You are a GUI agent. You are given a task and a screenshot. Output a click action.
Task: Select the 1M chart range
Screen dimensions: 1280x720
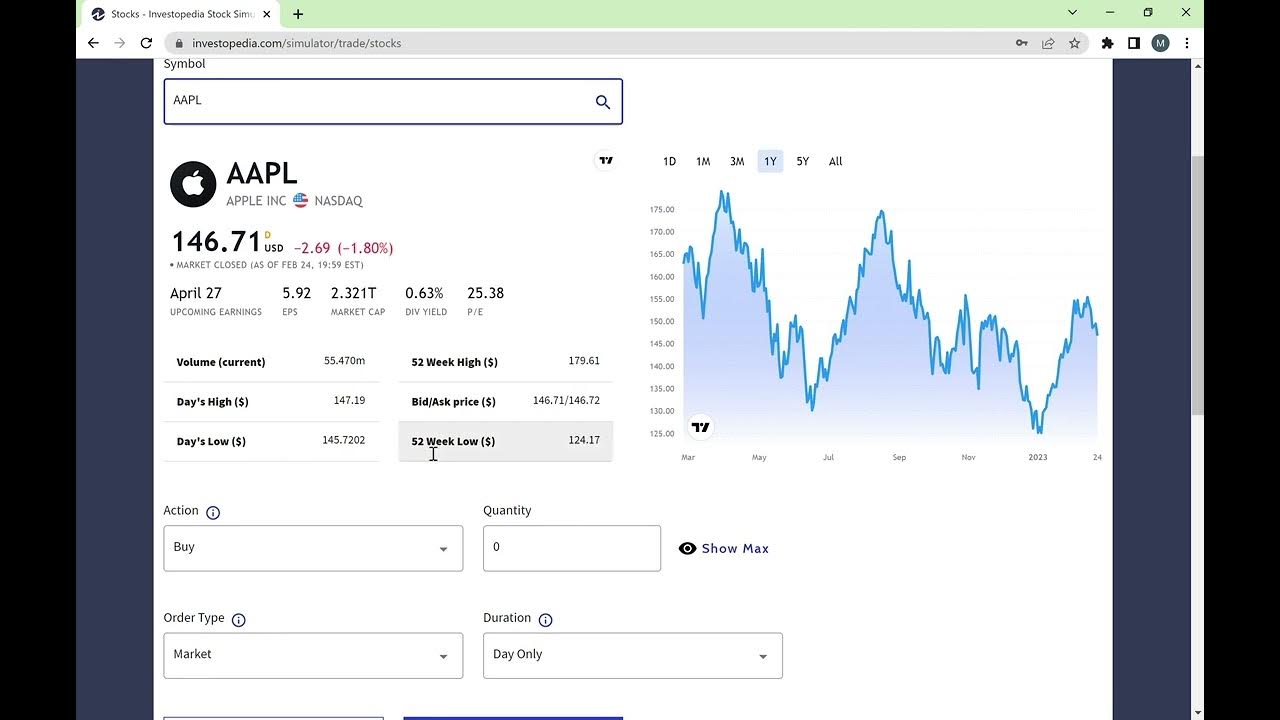coord(703,161)
